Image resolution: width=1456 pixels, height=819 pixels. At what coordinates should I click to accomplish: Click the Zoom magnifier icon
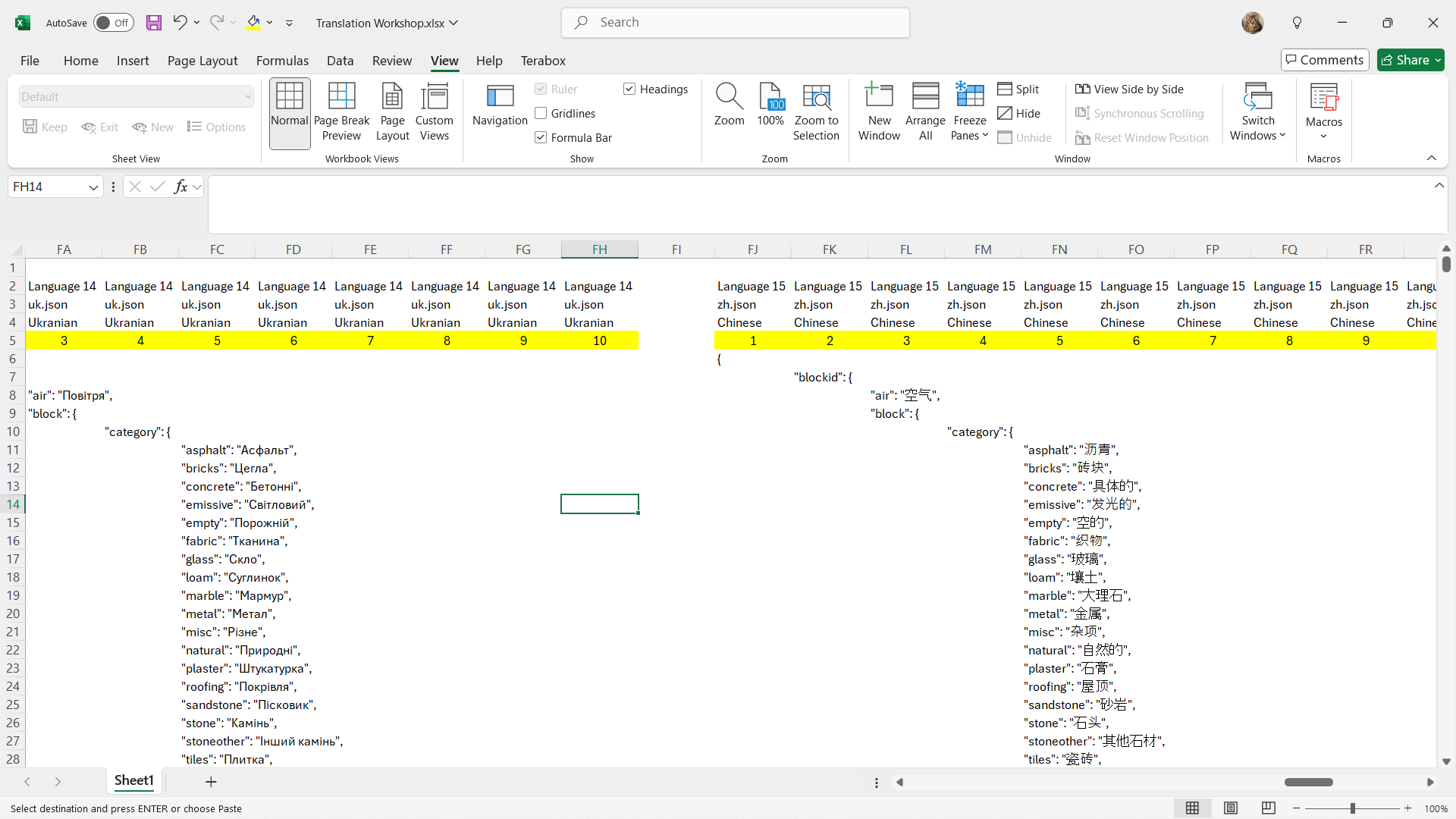pyautogui.click(x=729, y=97)
